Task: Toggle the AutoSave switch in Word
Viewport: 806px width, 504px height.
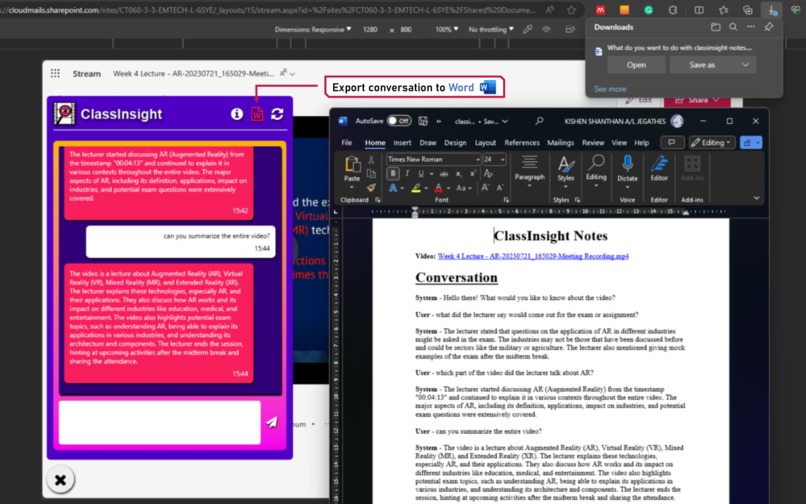Action: coord(399,121)
